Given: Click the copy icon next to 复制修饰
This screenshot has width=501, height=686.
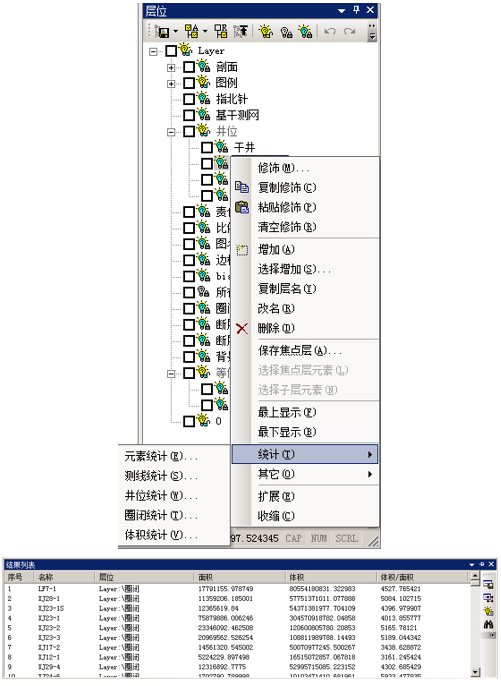Looking at the screenshot, I should pyautogui.click(x=242, y=187).
